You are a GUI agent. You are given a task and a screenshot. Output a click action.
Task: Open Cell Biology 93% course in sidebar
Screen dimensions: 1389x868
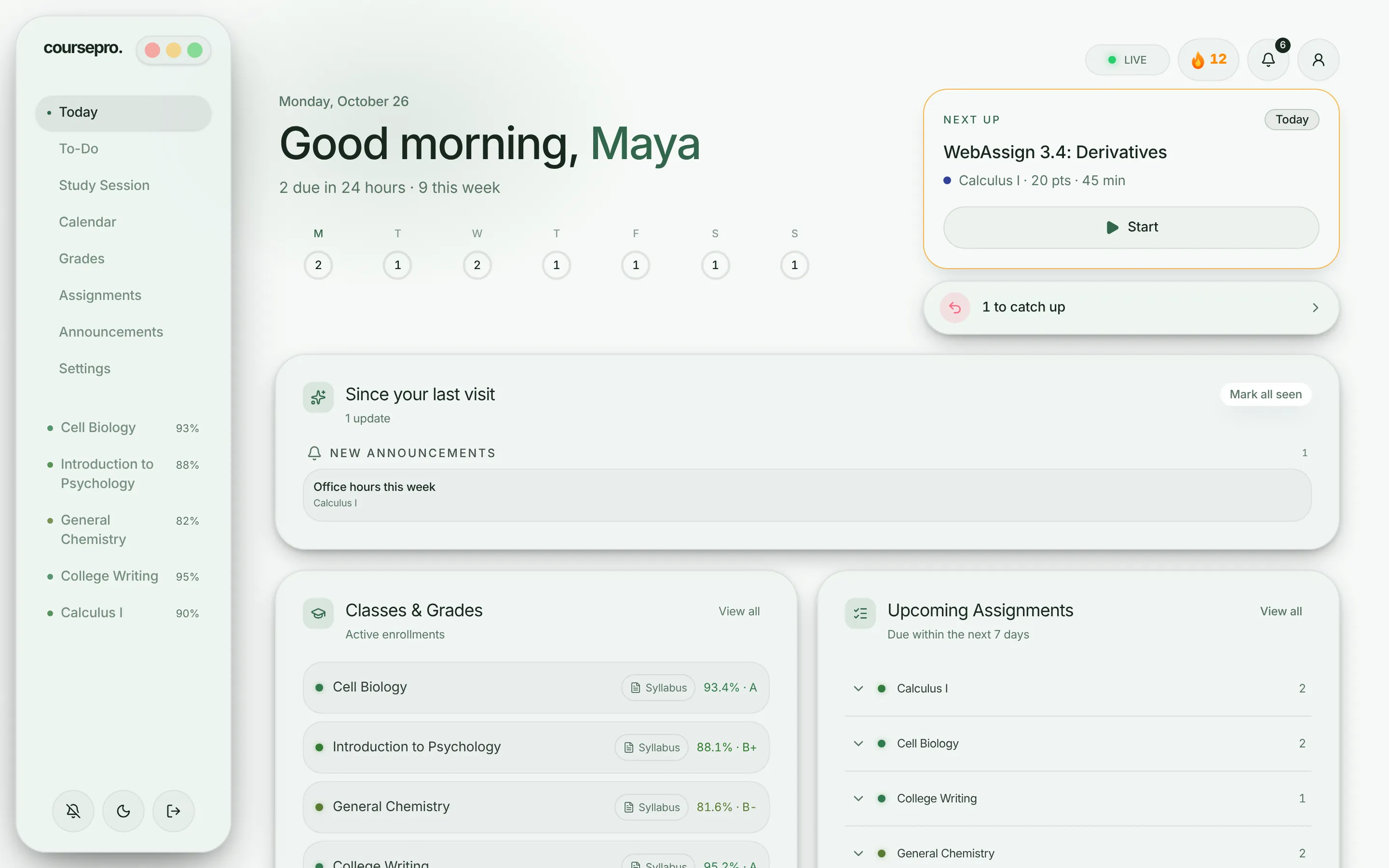123,428
